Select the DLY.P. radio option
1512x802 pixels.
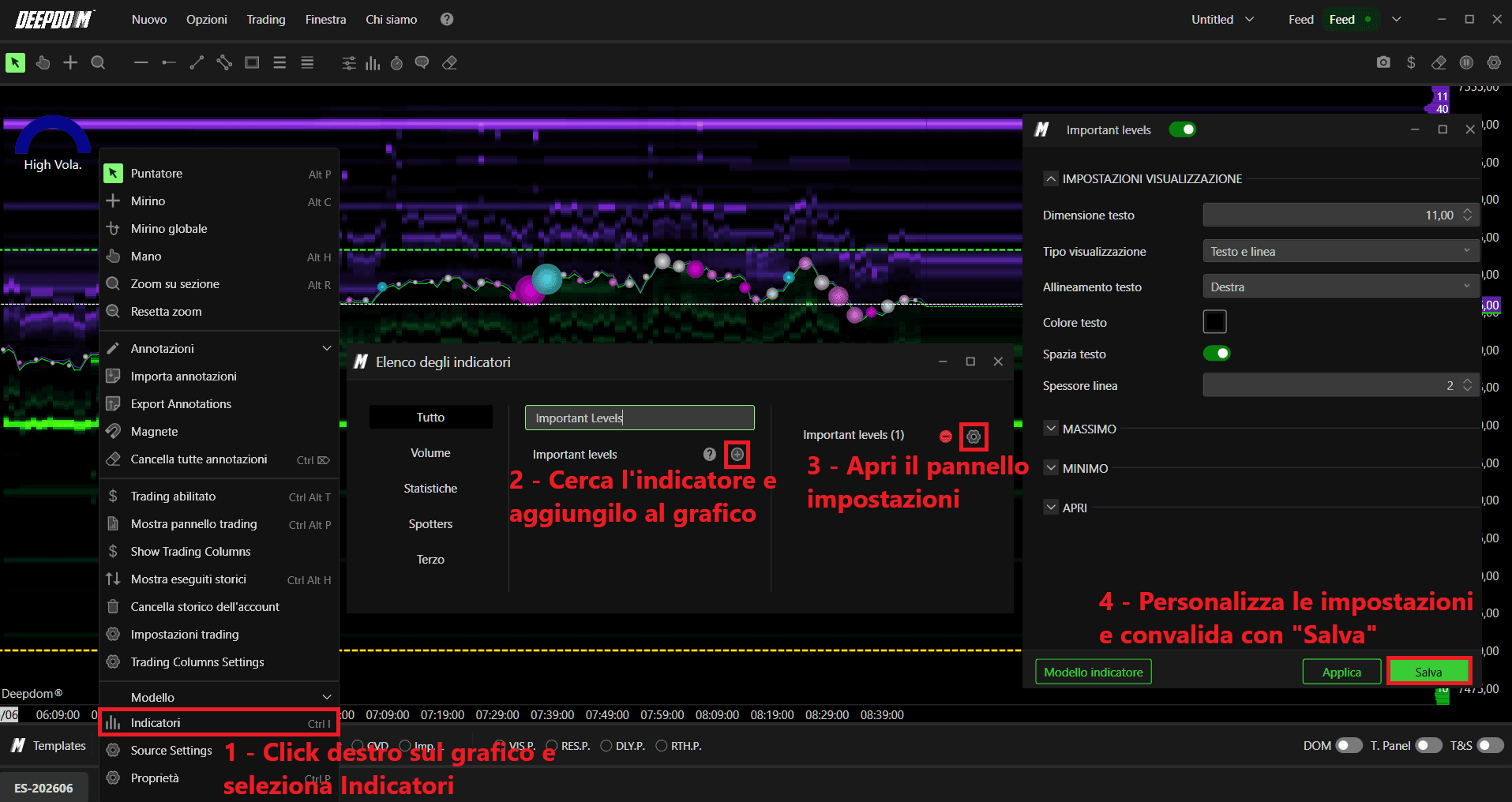tap(606, 746)
